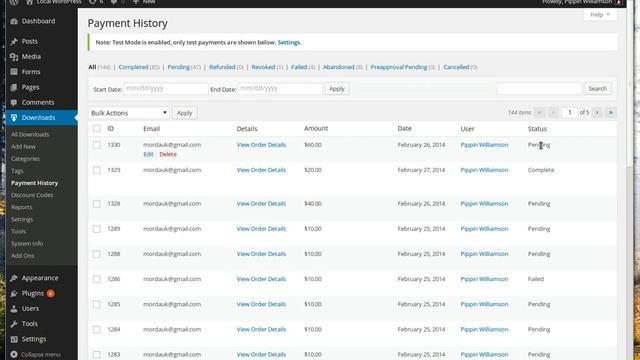Click the End Date input field
The height and width of the screenshot is (360, 640).
click(x=280, y=89)
